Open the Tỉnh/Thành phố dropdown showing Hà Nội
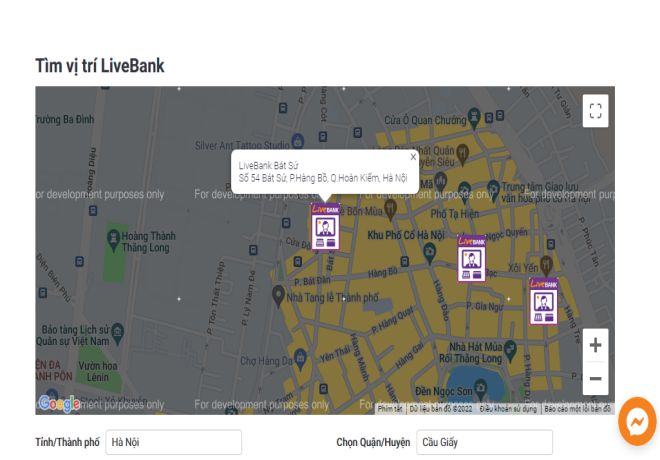The image size is (660, 460). (173, 442)
